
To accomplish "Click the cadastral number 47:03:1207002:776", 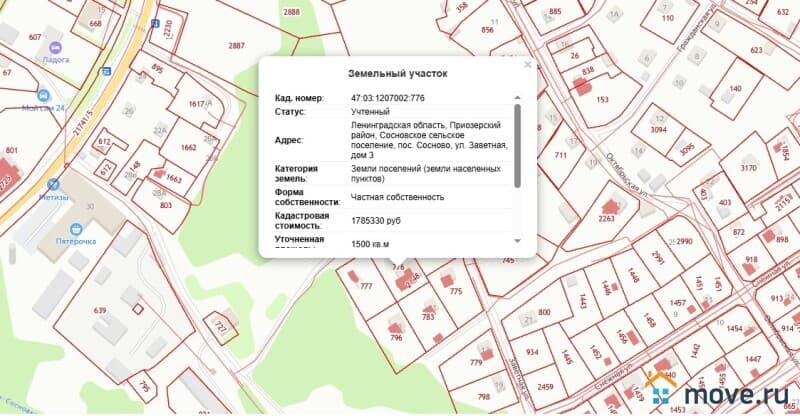I will 388,98.
